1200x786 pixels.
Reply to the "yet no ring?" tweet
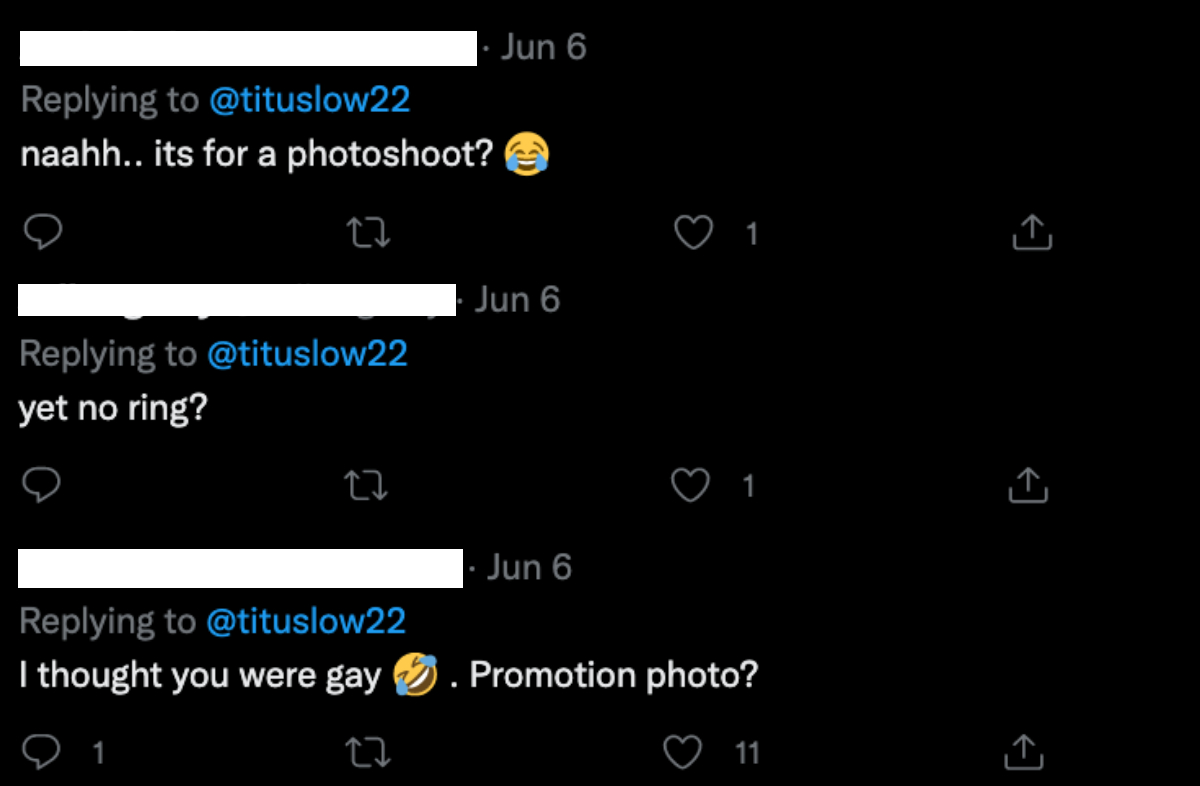coord(42,486)
